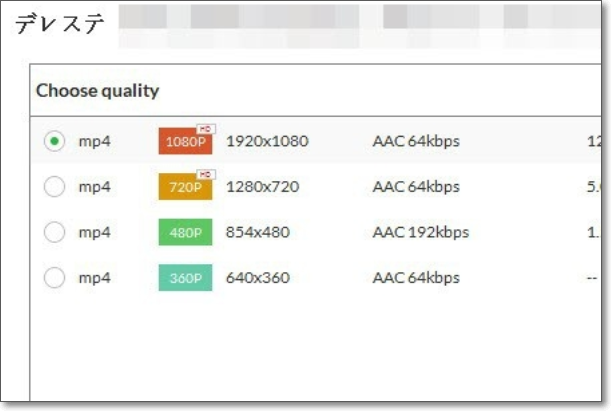Click AAC 64kbps in the 360P row

click(x=416, y=278)
